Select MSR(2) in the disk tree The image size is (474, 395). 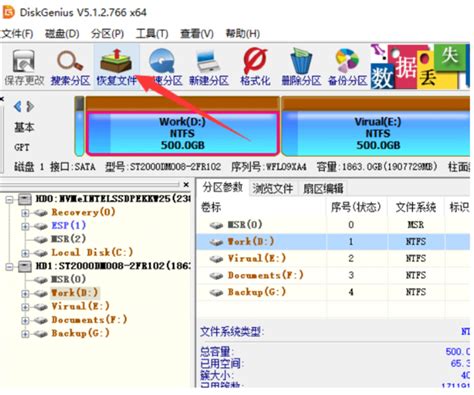68,239
